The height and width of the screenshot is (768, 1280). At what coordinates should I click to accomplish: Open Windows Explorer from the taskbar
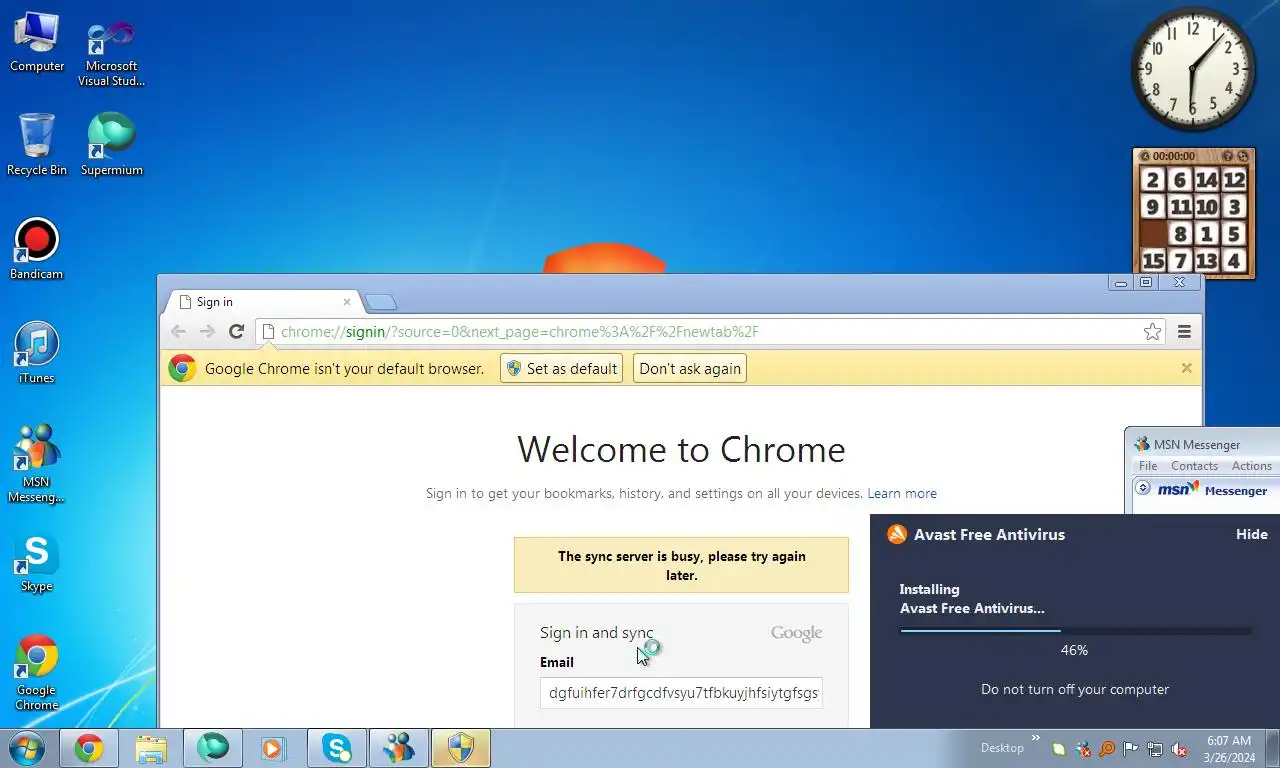tap(151, 748)
